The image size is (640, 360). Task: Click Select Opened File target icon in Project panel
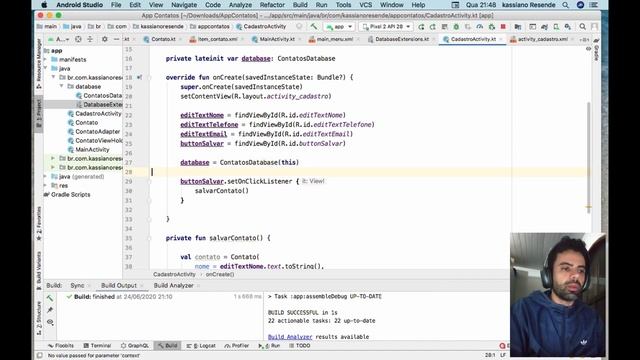[x=78, y=39]
